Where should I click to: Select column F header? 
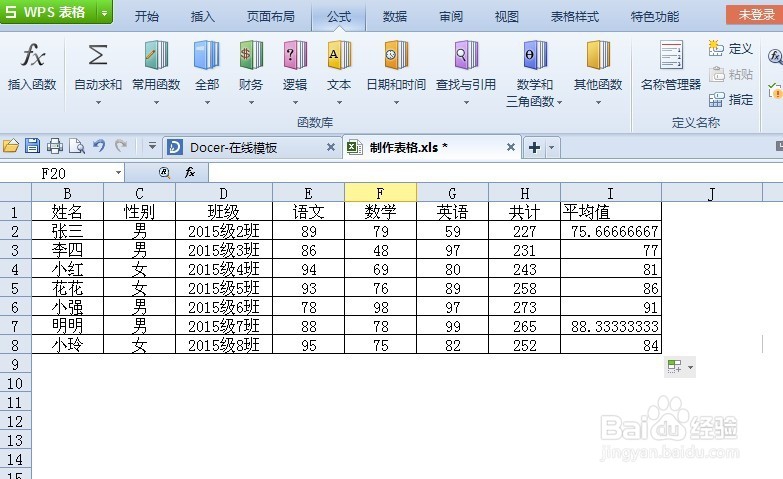point(381,193)
